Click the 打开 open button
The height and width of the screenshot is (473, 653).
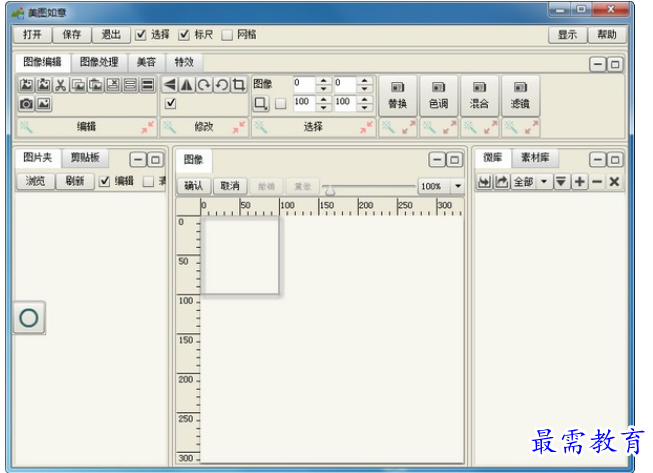(32, 35)
